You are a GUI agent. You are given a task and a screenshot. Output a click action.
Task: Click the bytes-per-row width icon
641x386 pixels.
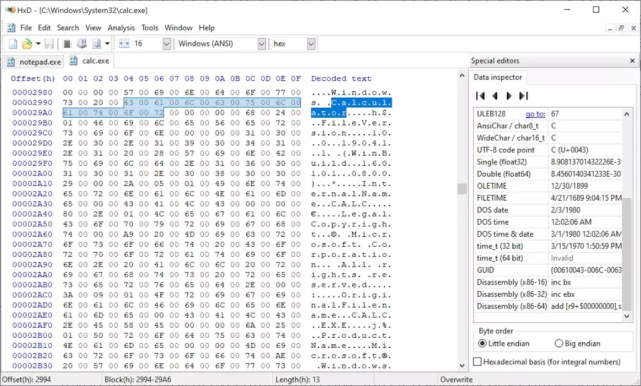124,44
